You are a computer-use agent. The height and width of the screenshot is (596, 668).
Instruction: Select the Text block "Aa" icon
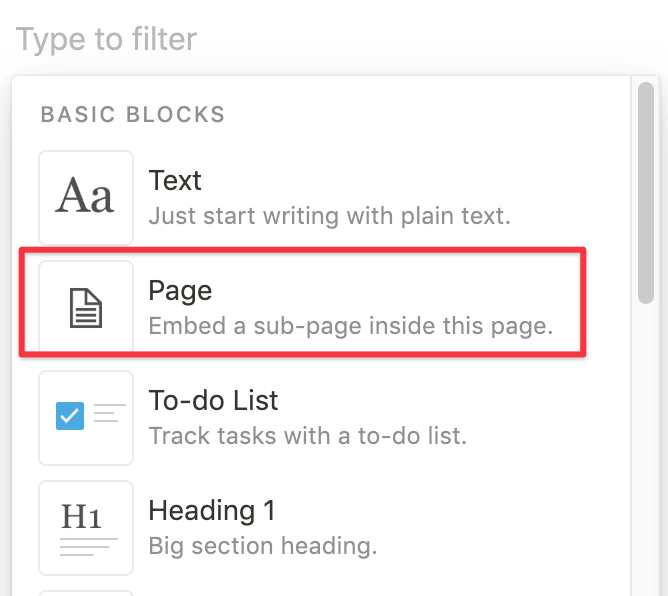(86, 197)
